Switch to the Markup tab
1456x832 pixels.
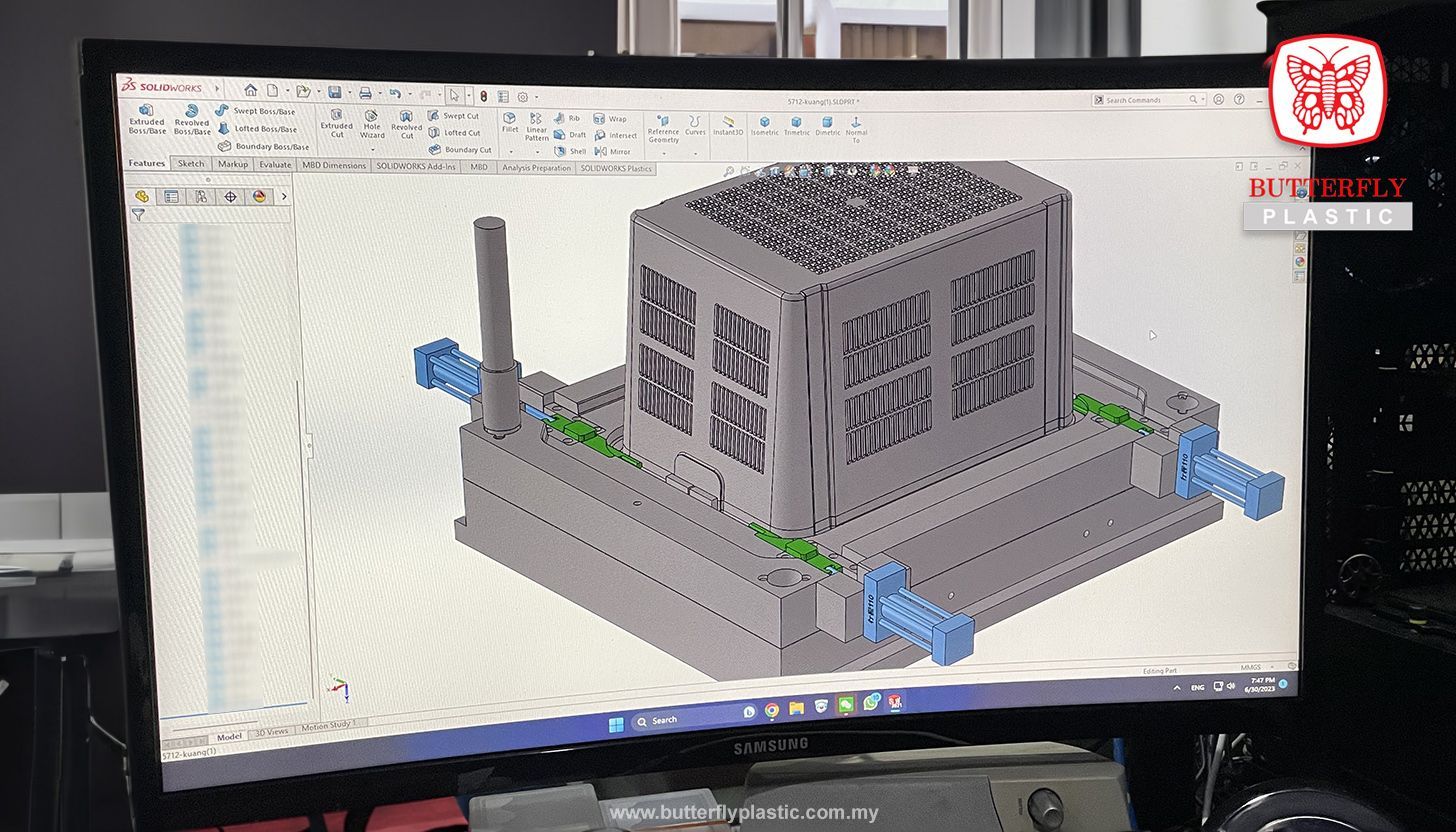tap(233, 164)
